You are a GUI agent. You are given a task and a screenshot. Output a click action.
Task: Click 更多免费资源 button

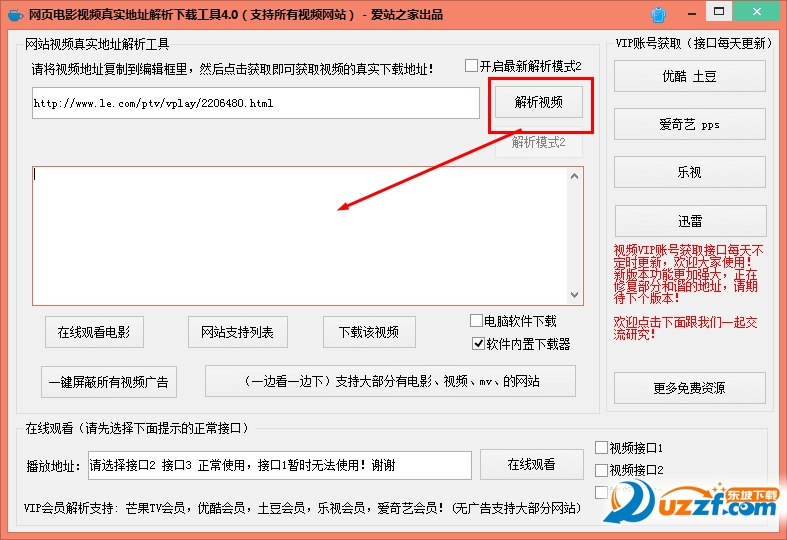tap(690, 388)
